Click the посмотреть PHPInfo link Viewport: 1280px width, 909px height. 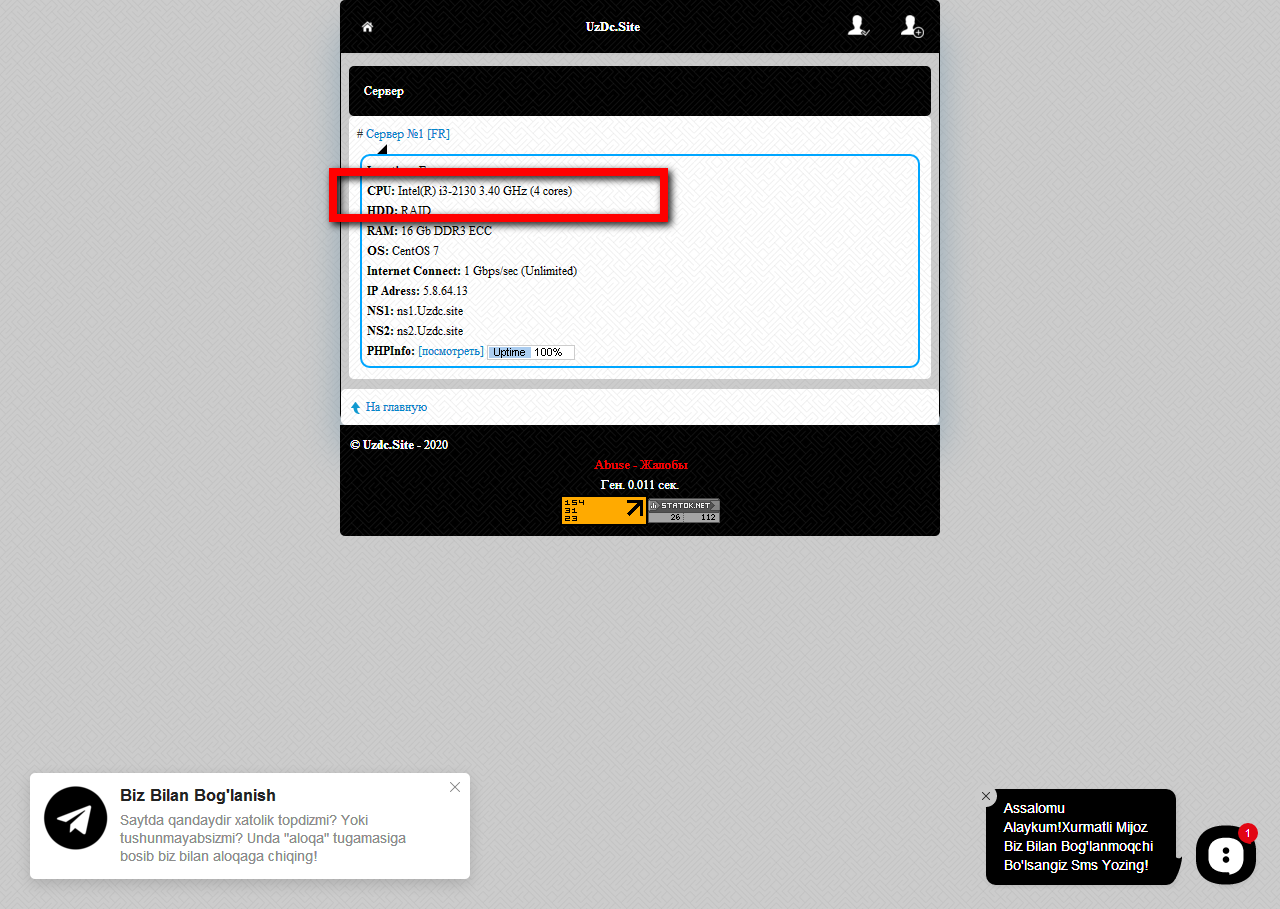[450, 352]
